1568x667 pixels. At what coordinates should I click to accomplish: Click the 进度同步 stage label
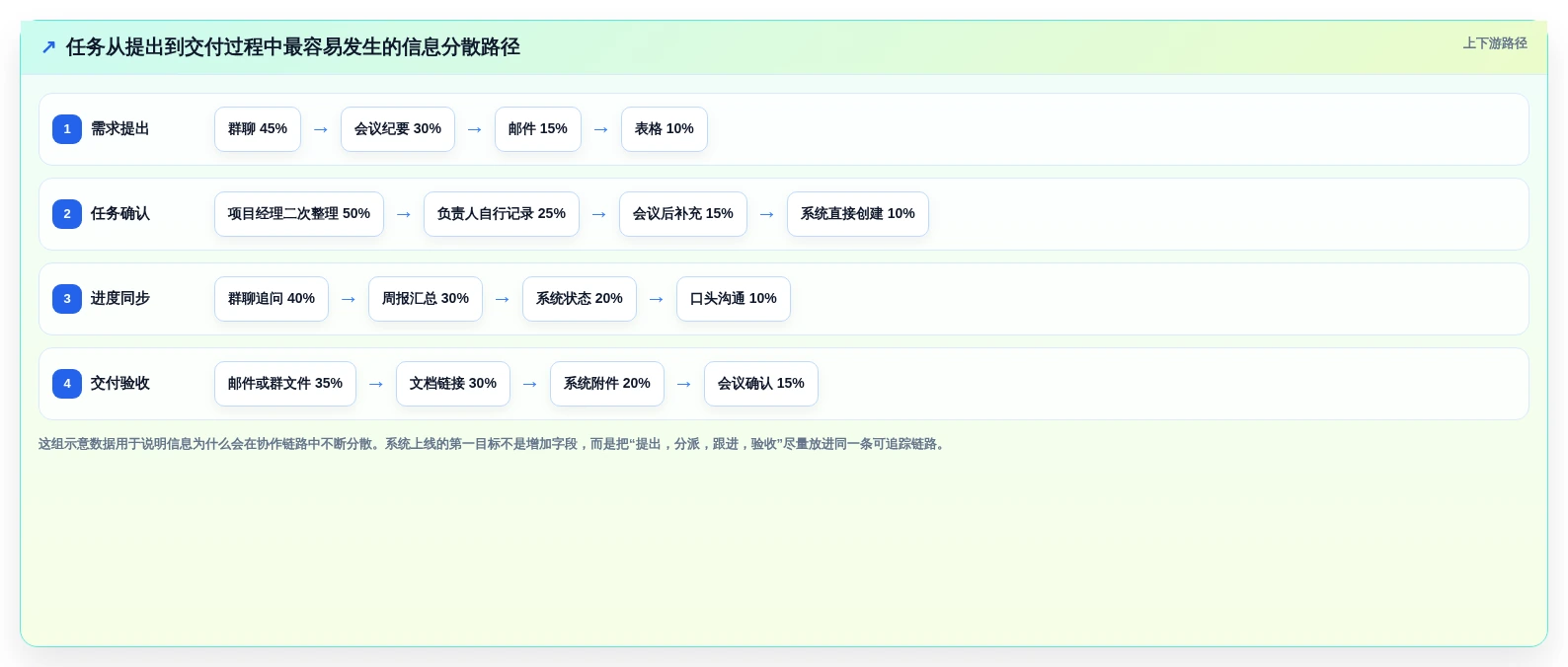click(120, 299)
